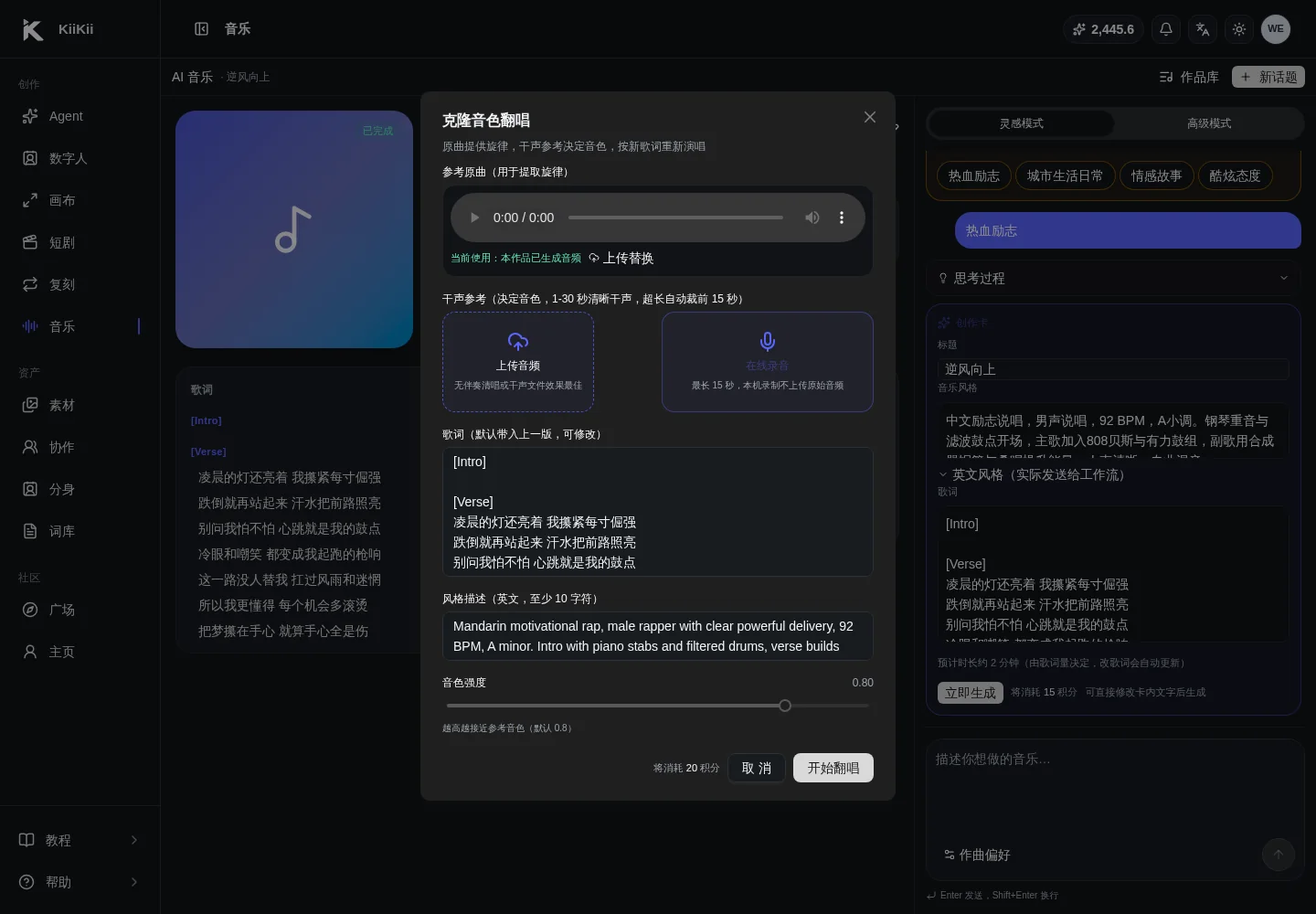
Task: Toggle the light/dark theme sun icon
Action: click(x=1239, y=29)
